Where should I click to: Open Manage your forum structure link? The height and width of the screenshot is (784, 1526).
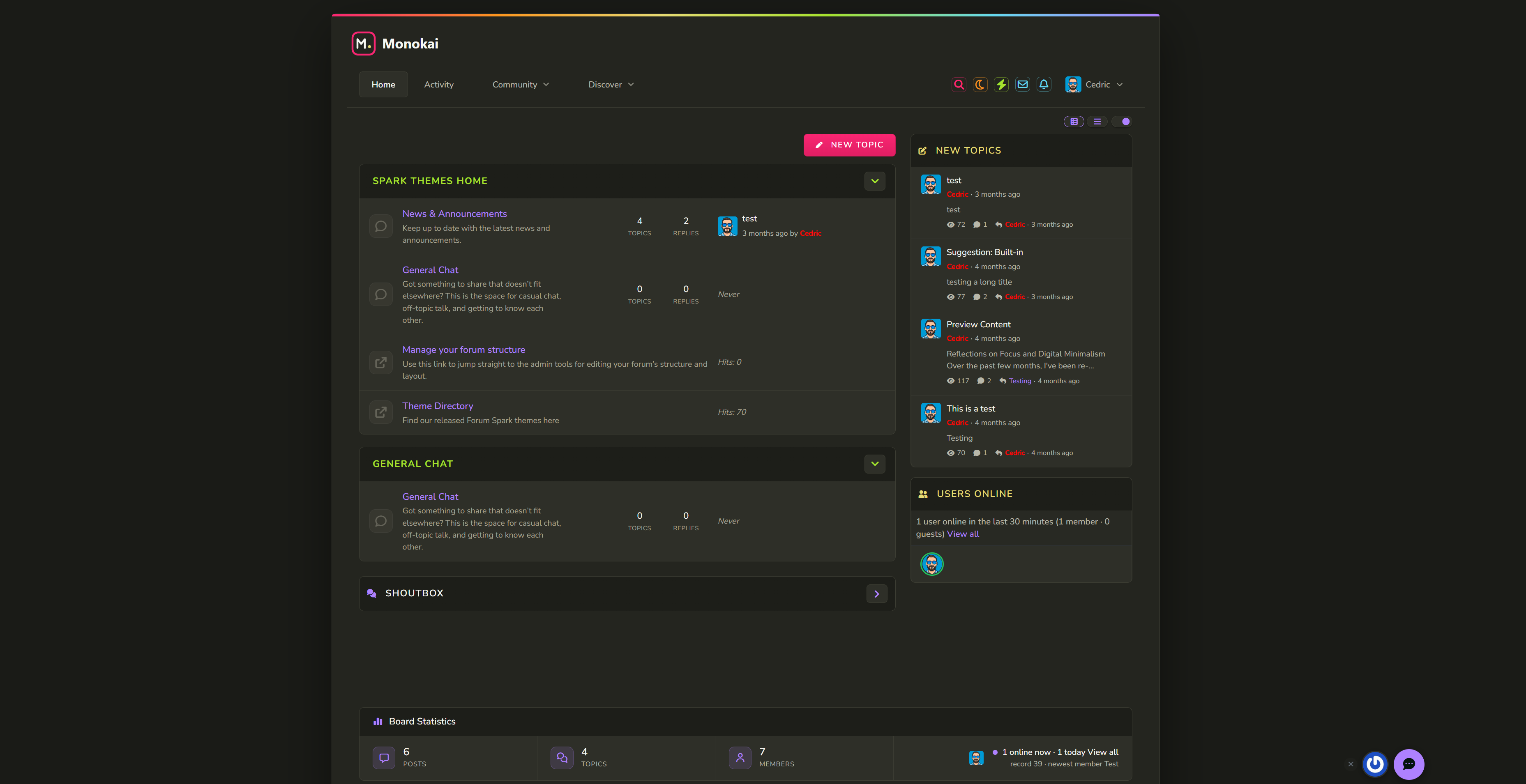464,350
